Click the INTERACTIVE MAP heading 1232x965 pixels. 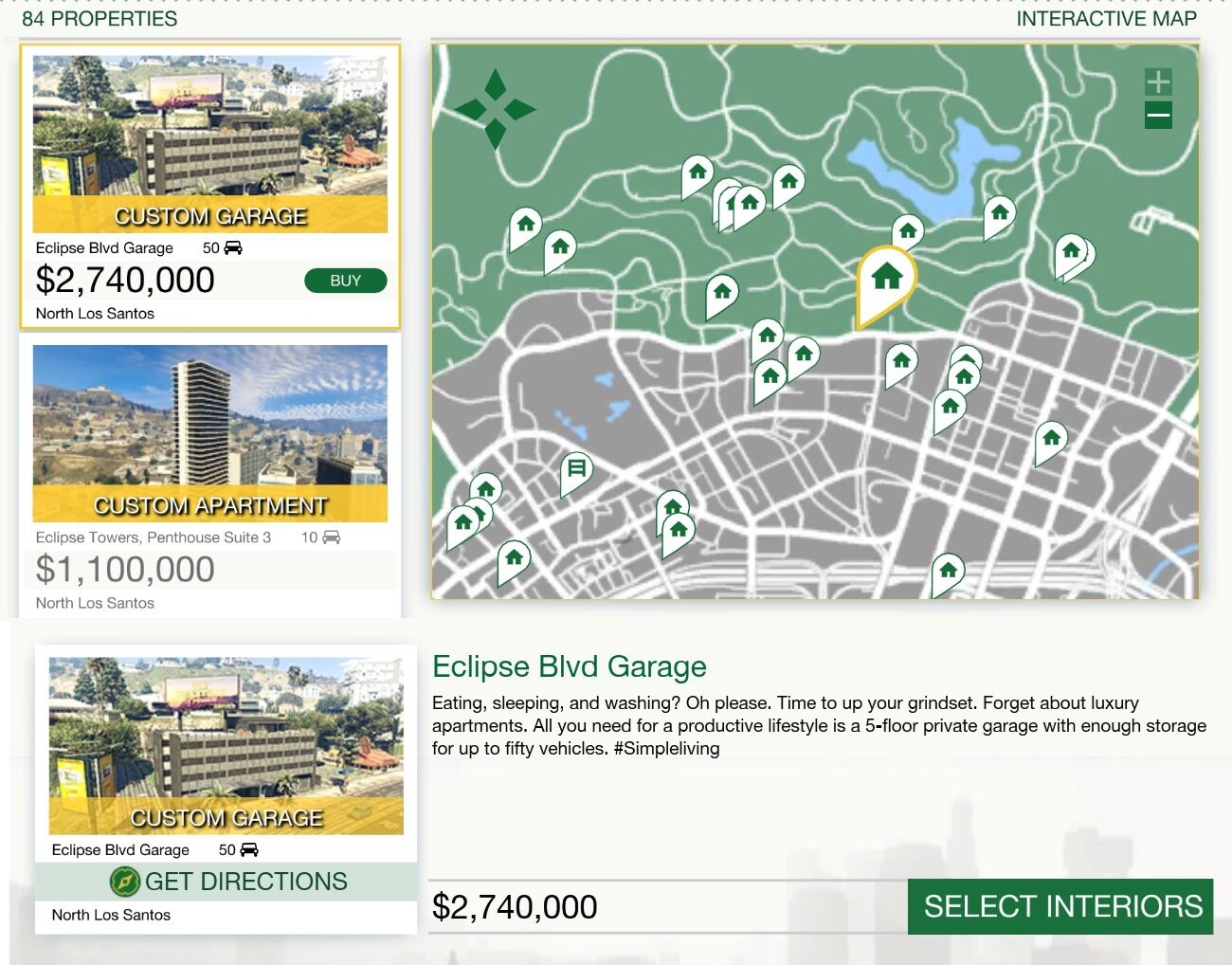tap(1105, 18)
